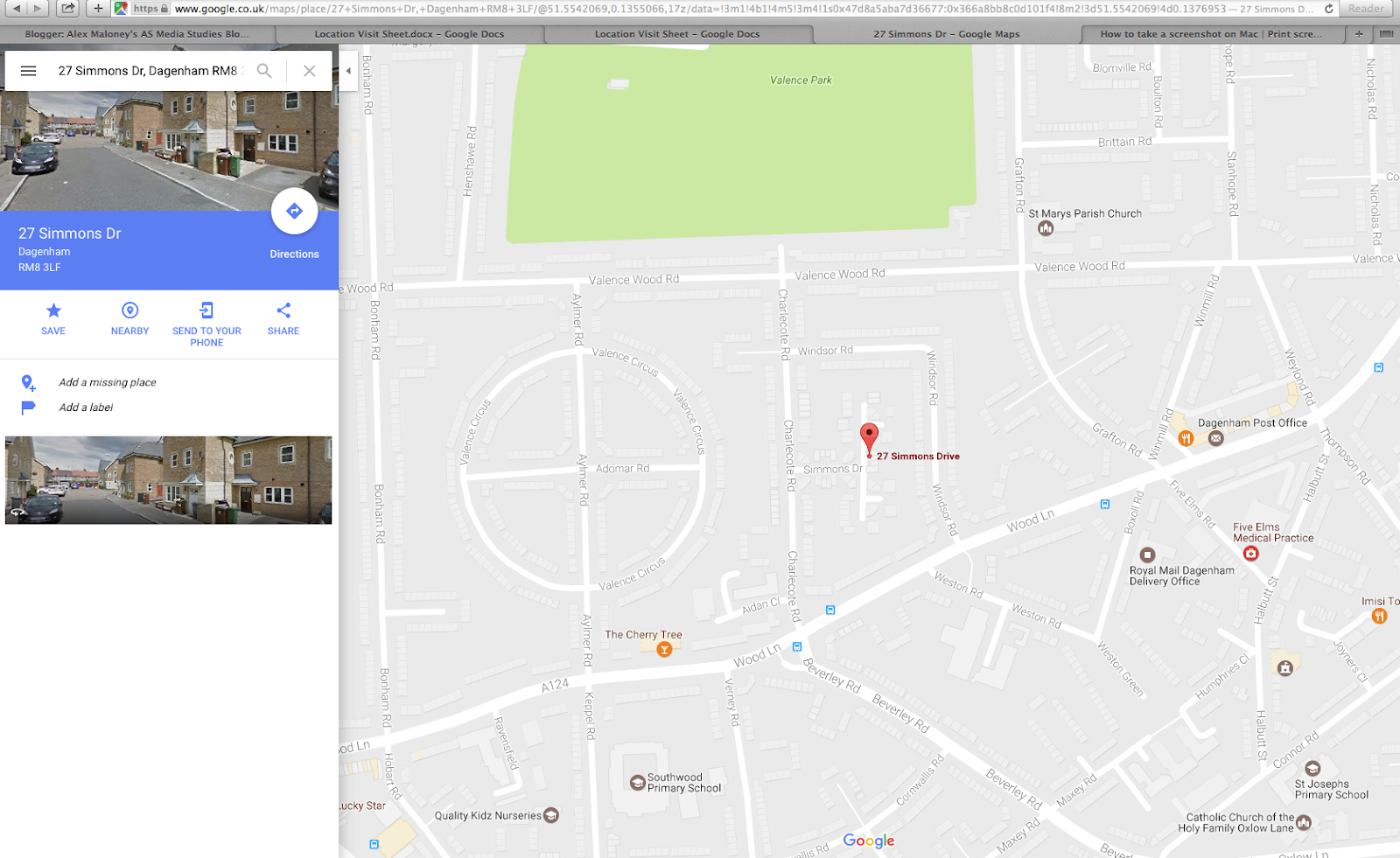This screenshot has height=858, width=1400.
Task: Click the Reader button
Action: (1366, 8)
